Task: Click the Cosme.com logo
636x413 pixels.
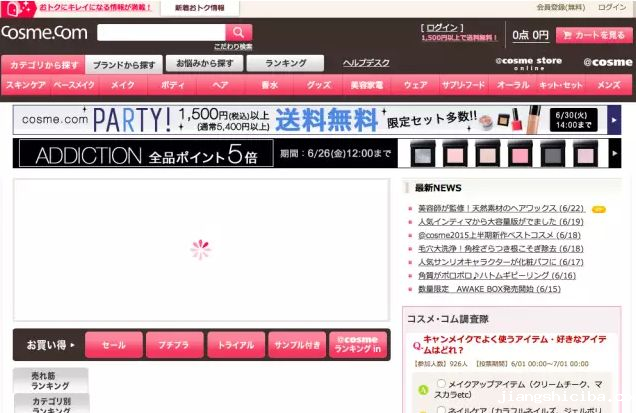Action: click(44, 32)
